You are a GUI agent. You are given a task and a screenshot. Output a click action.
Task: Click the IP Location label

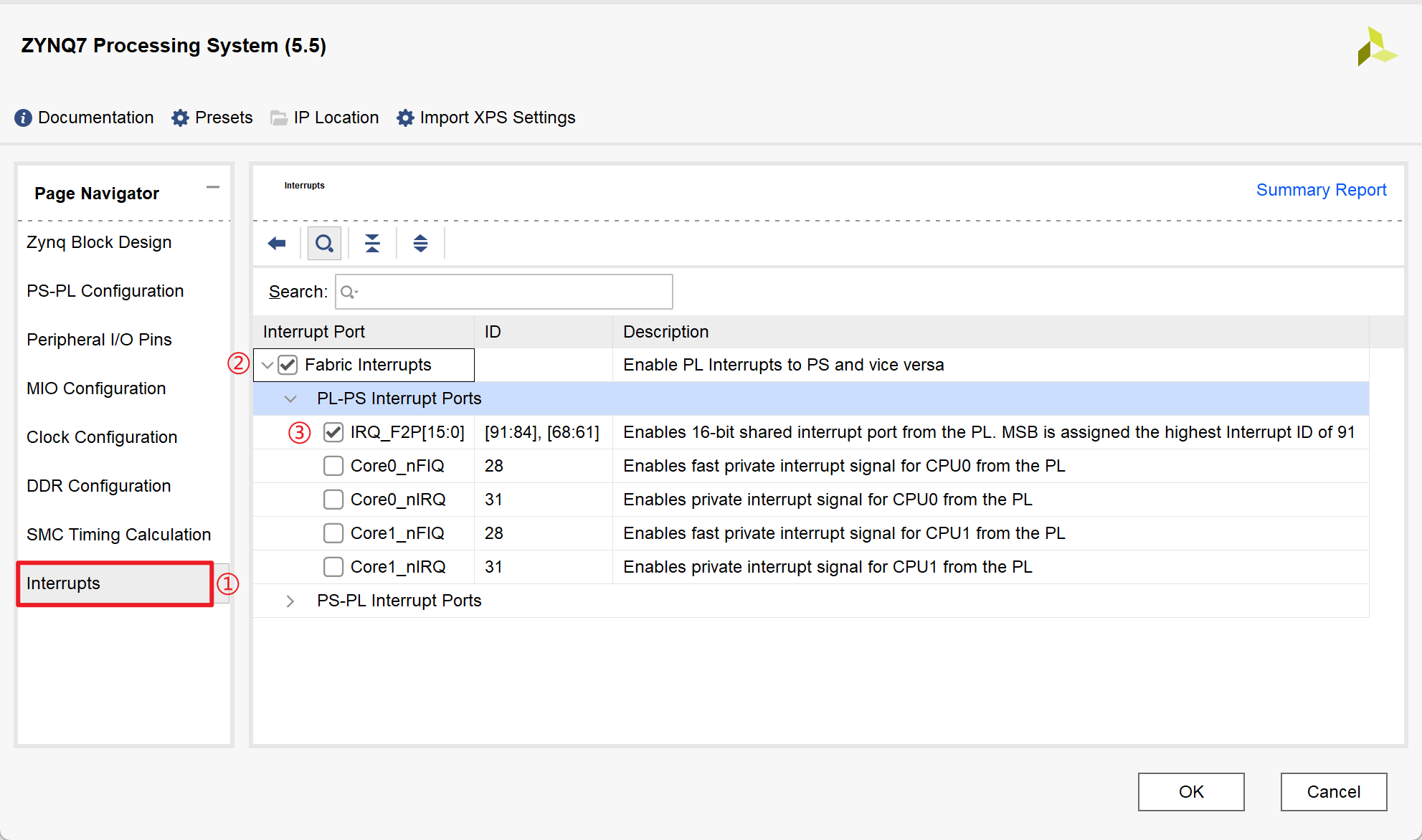click(336, 118)
